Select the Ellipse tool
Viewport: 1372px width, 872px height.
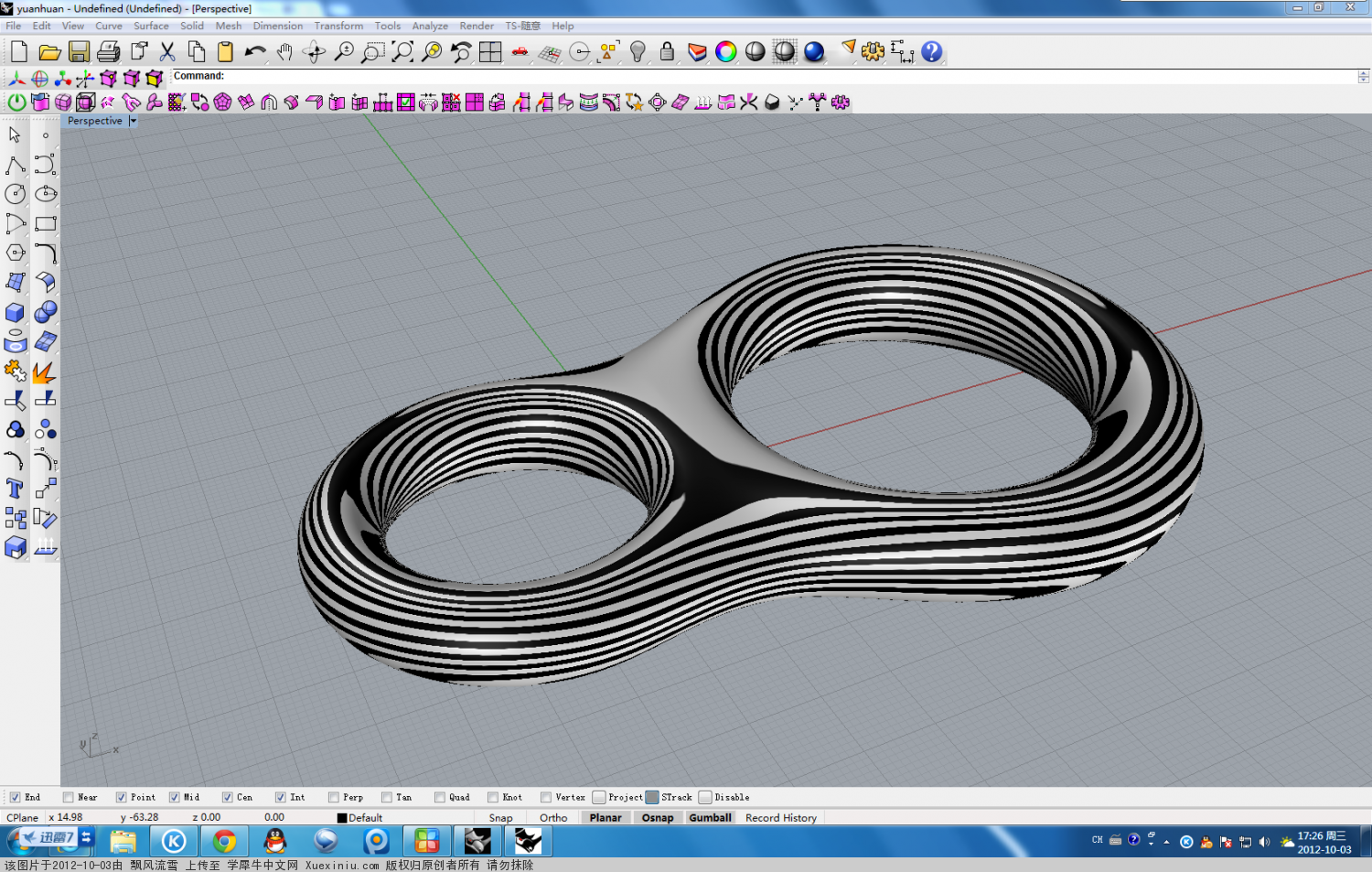46,194
